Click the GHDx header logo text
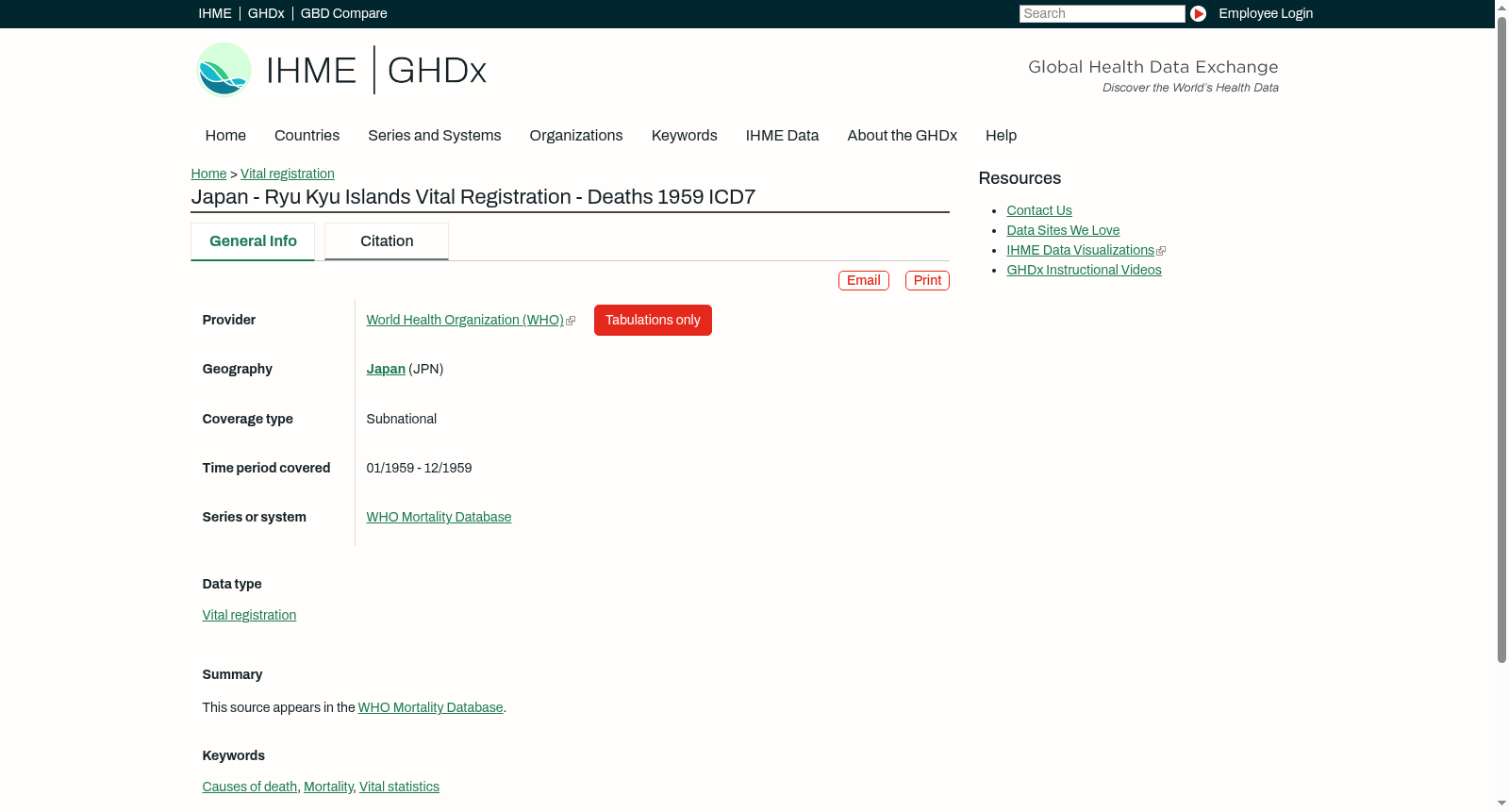1509x812 pixels. coord(437,70)
